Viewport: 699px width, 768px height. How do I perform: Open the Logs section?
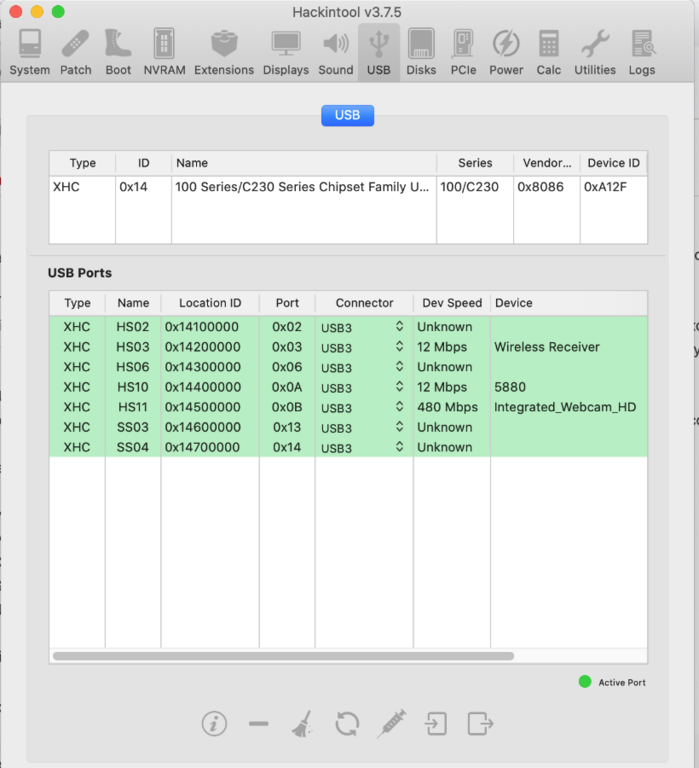click(642, 52)
